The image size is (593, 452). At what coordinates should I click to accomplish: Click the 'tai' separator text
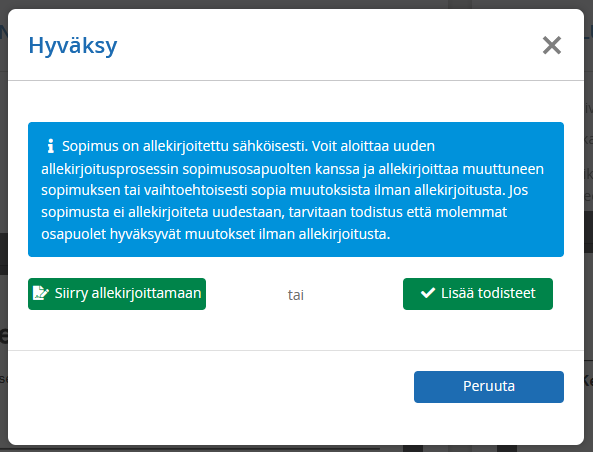coord(296,295)
